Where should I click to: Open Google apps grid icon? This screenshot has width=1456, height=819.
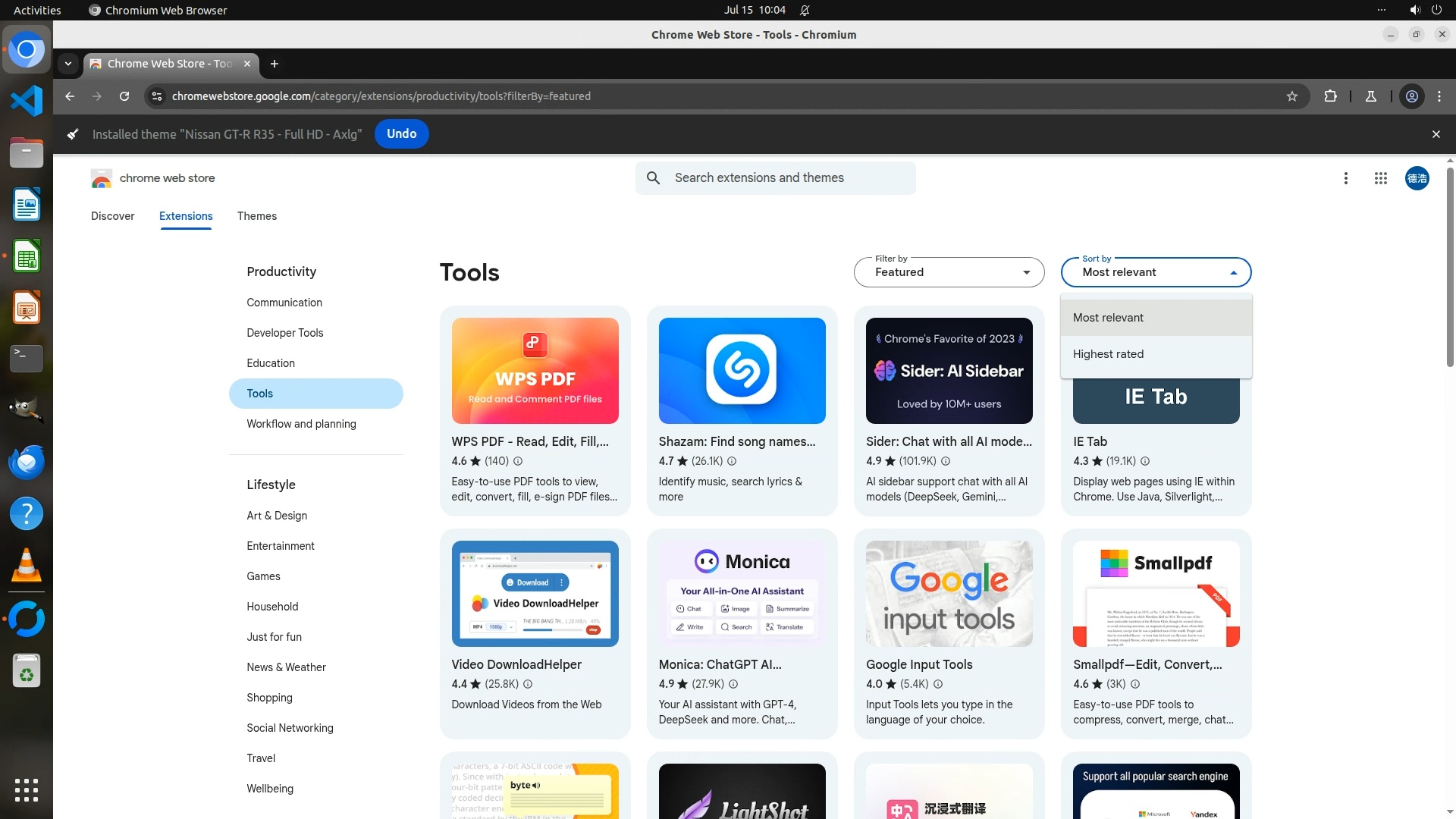pos(1380,178)
